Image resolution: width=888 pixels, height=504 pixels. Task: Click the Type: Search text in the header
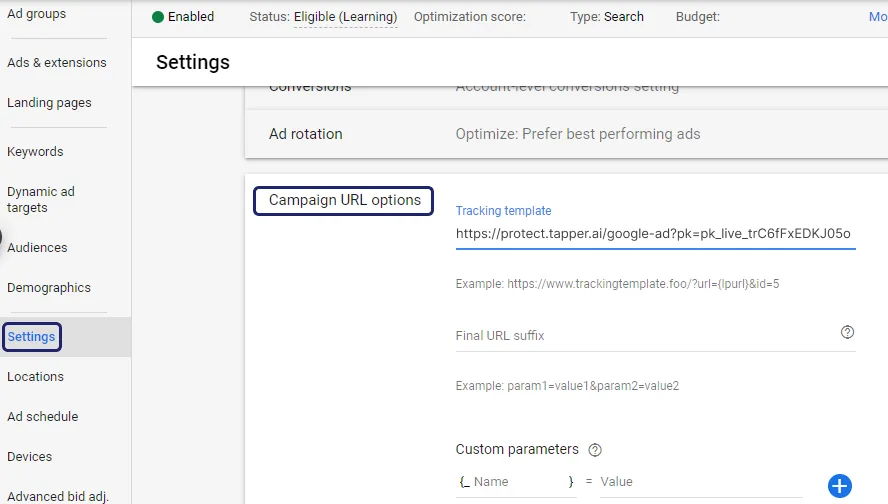[607, 17]
